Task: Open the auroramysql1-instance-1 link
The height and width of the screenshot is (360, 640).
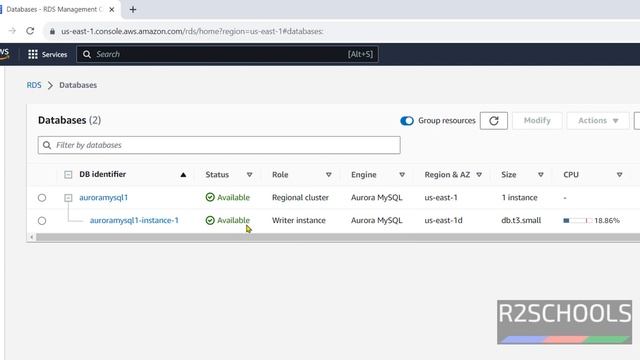Action: 134,220
